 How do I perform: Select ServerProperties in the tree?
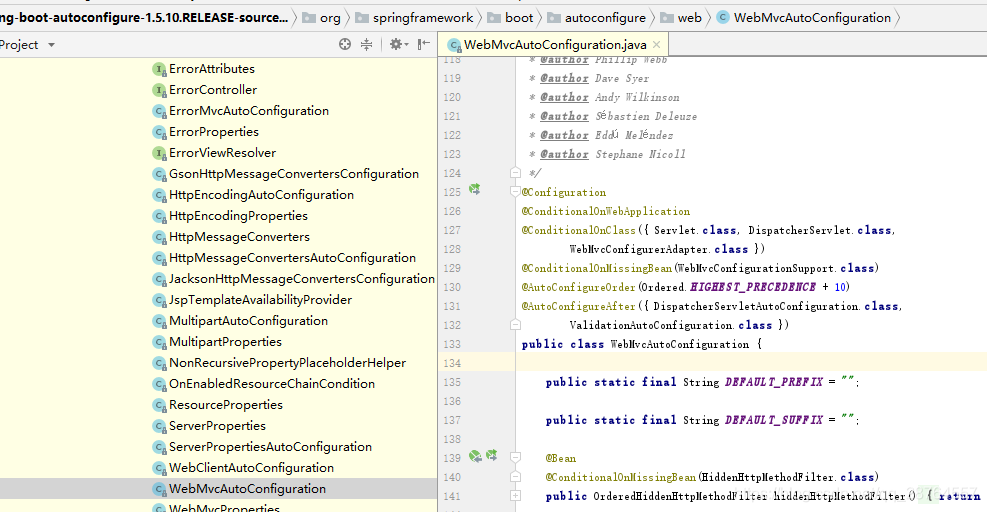click(x=217, y=426)
